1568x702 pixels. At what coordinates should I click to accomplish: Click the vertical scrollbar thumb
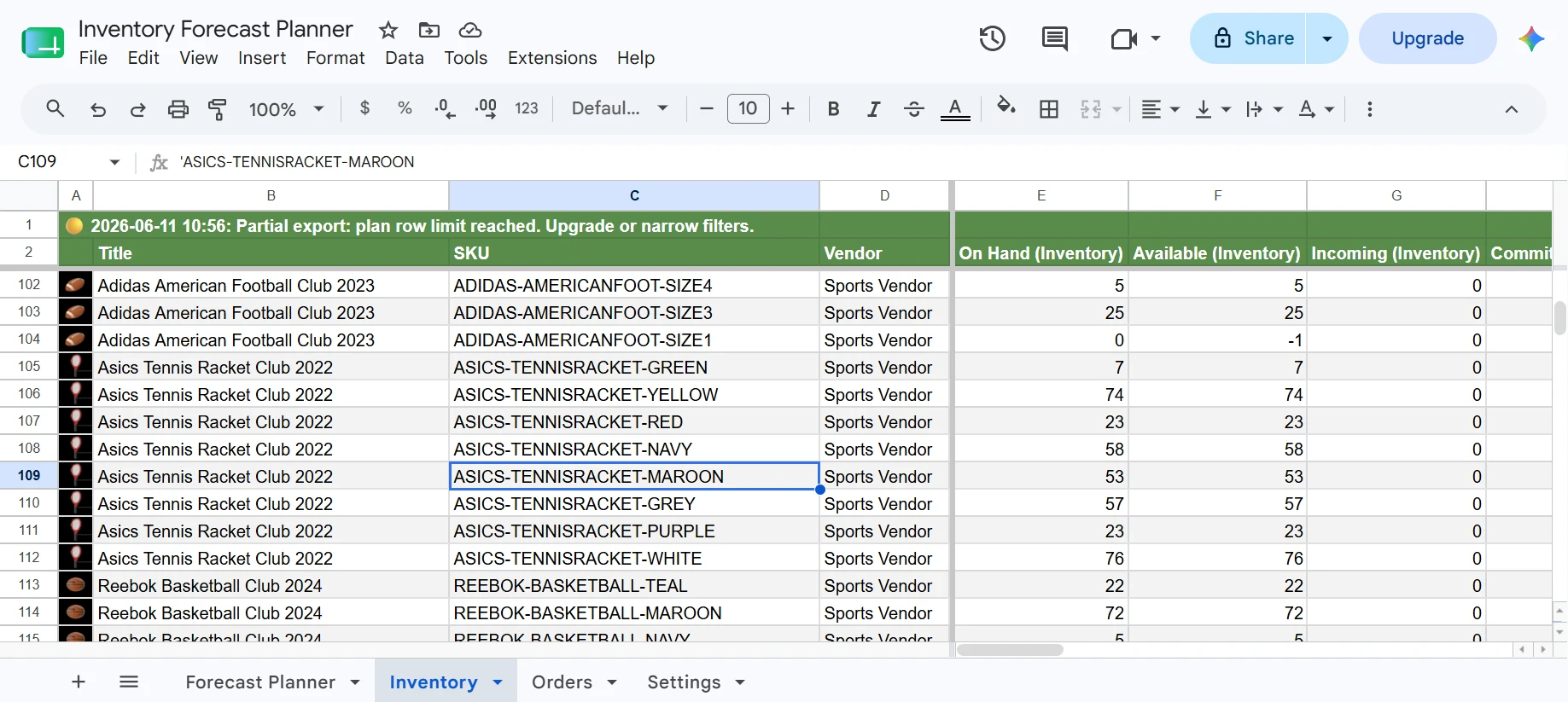1560,318
